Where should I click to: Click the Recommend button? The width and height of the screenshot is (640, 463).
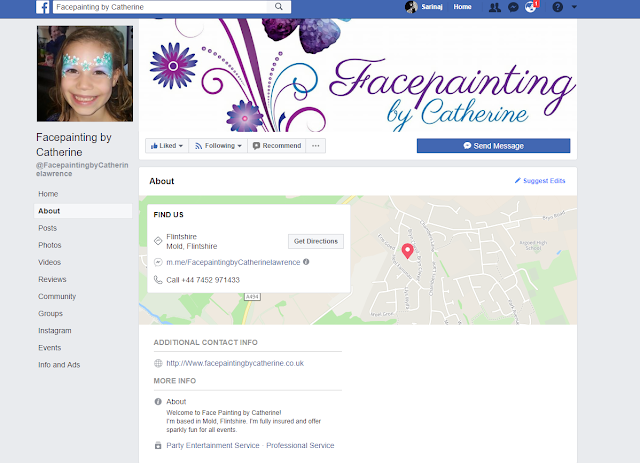277,146
